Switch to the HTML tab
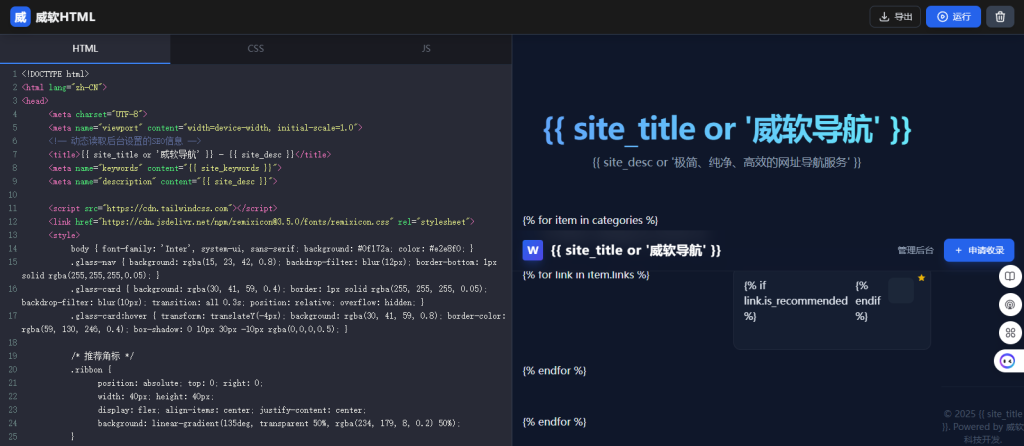 [85, 49]
